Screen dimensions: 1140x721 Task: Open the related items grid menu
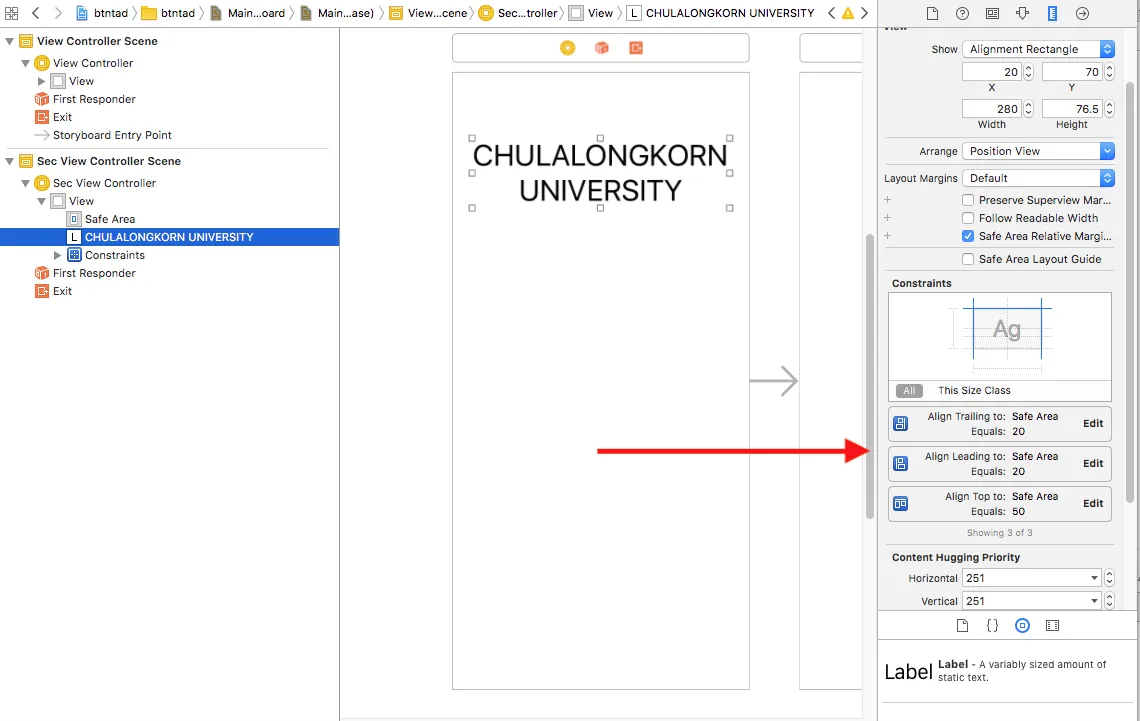point(12,13)
